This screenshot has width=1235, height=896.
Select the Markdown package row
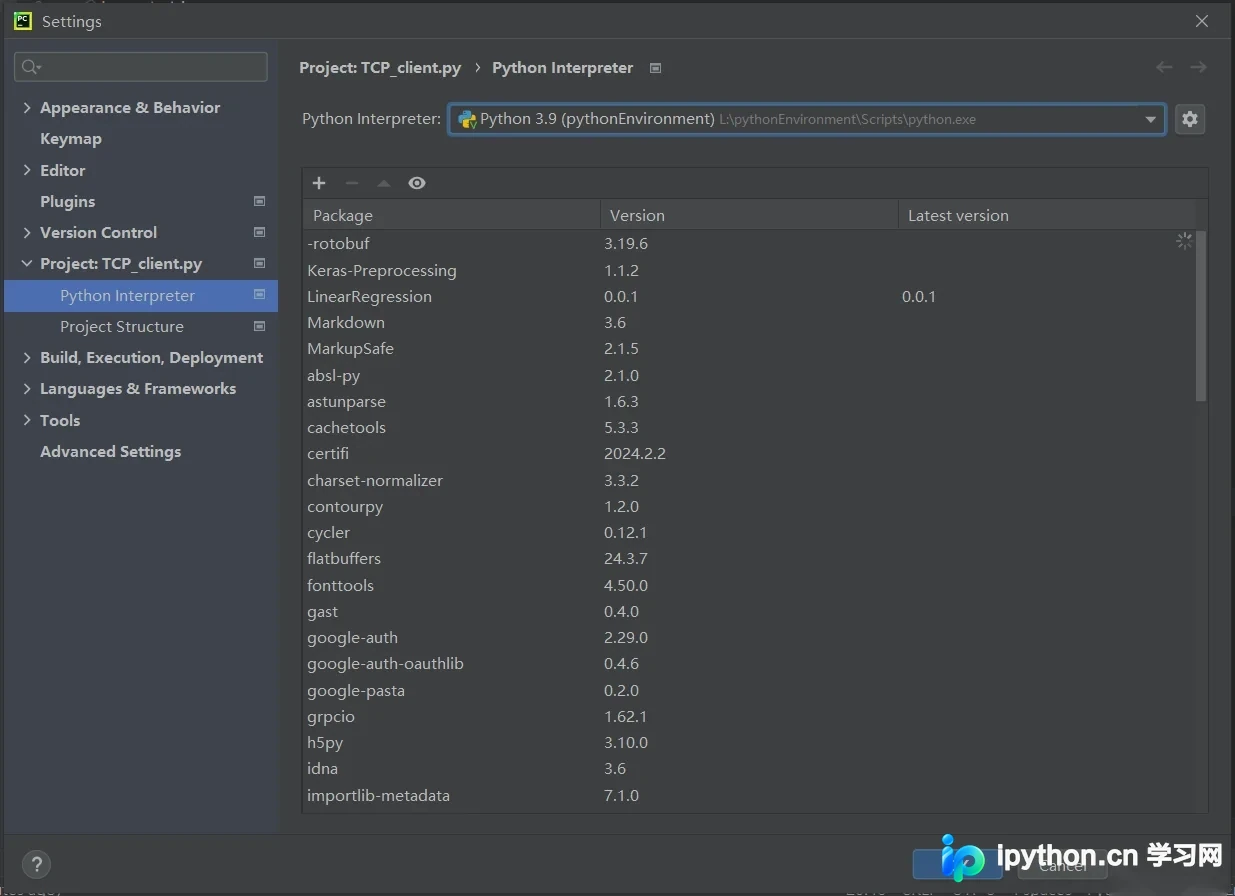[x=749, y=322]
